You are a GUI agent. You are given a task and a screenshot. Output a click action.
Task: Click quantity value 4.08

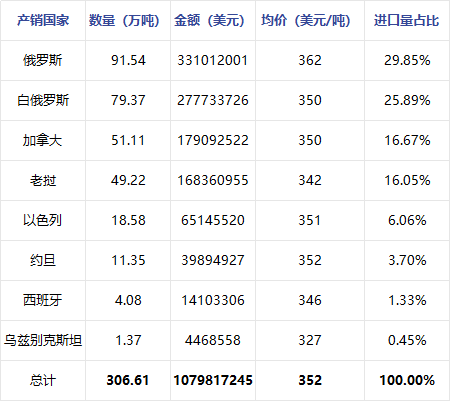point(128,300)
